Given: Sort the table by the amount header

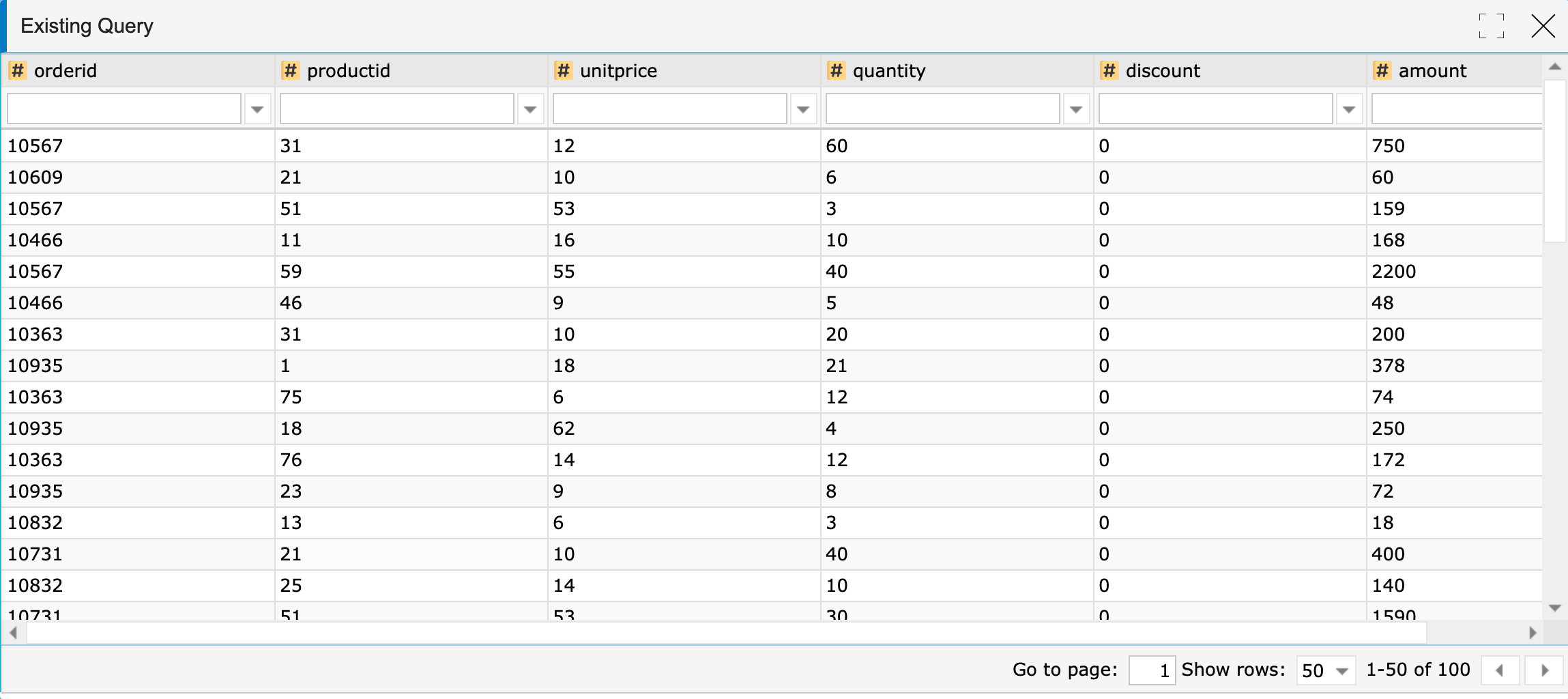Looking at the screenshot, I should [x=1431, y=70].
